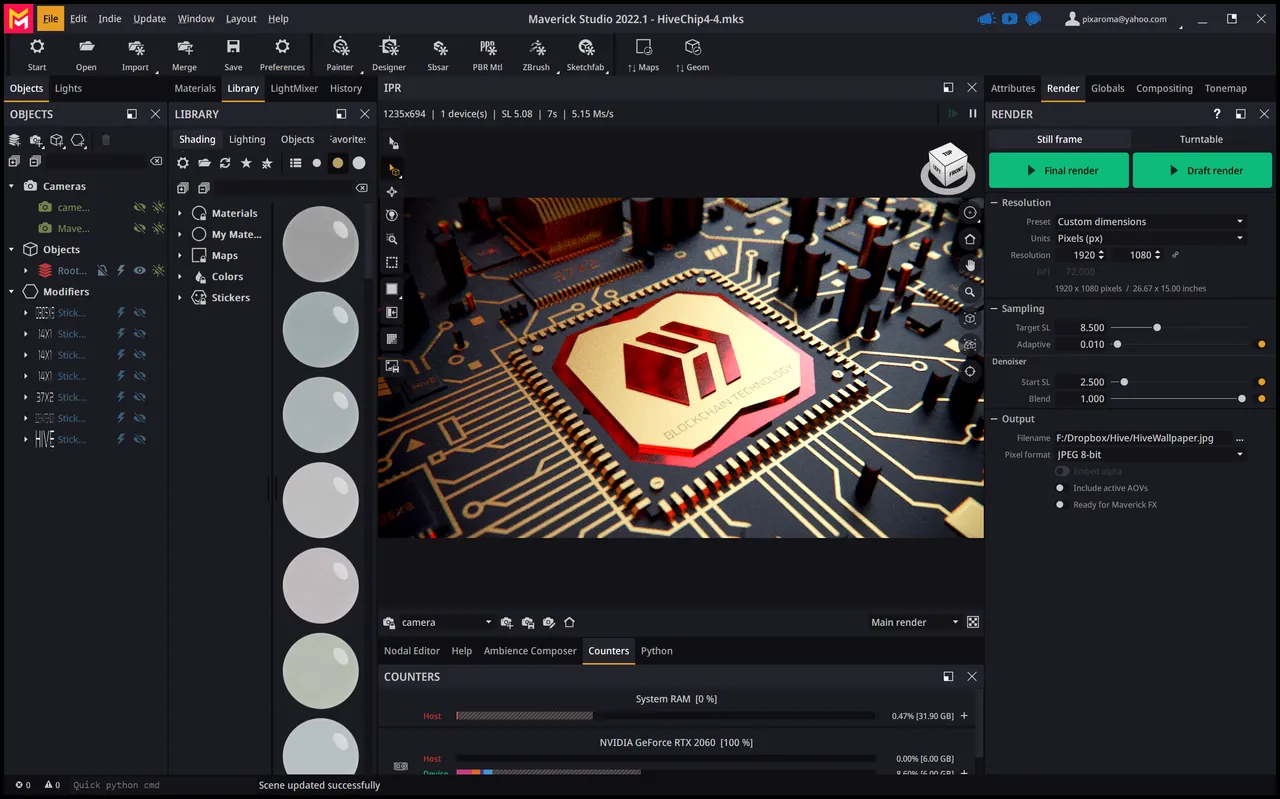1280x799 pixels.
Task: Toggle visibility of the Mave... camera
Action: click(140, 228)
